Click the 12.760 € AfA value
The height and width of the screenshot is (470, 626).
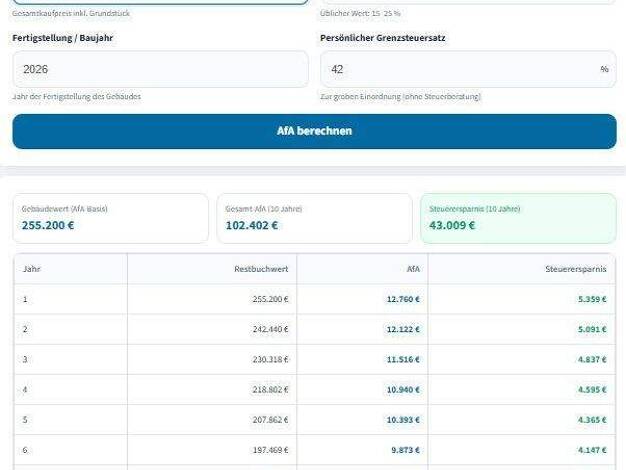(403, 299)
